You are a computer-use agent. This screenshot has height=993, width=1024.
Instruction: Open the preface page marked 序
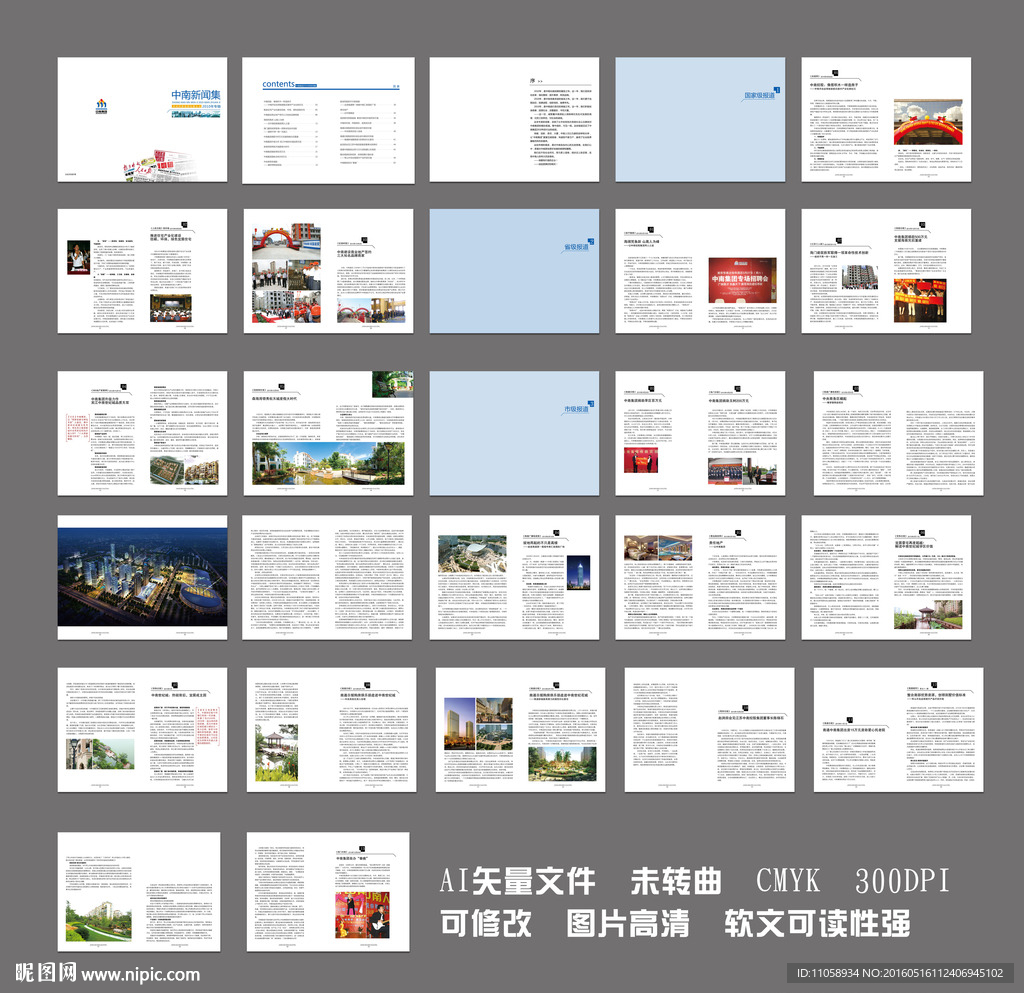click(x=514, y=119)
